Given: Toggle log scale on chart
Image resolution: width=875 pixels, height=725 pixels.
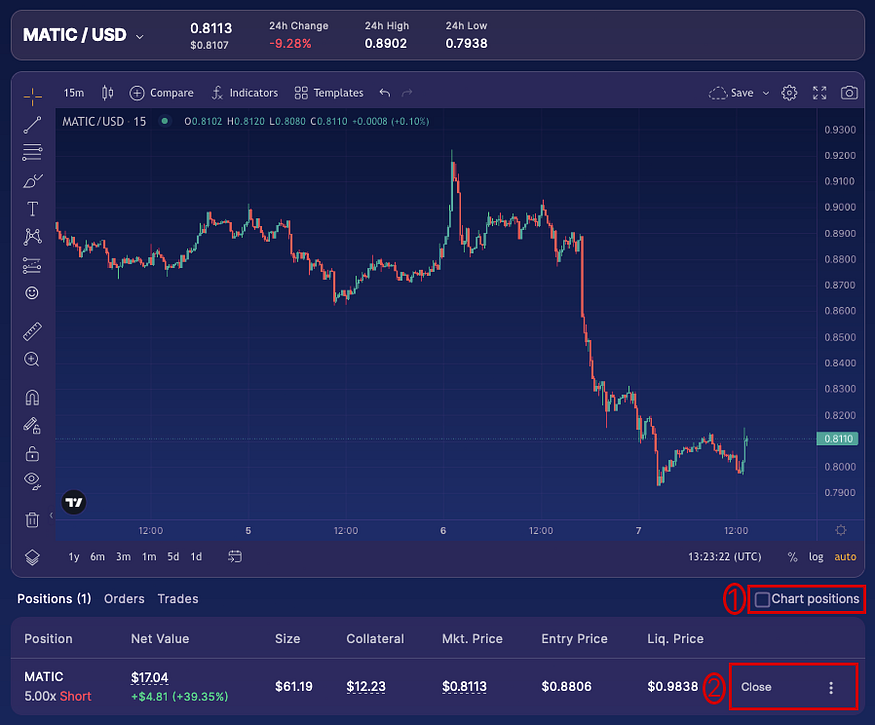Looking at the screenshot, I should point(816,556).
